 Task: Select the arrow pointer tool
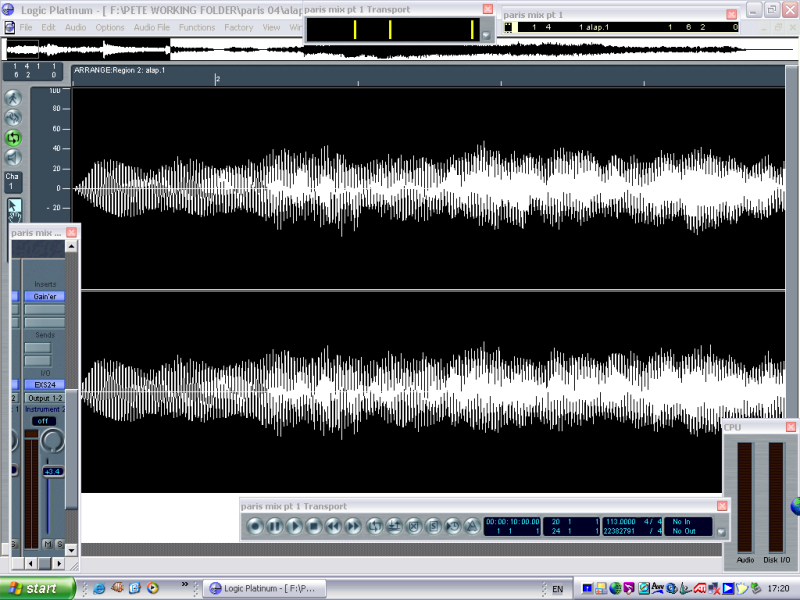click(14, 208)
